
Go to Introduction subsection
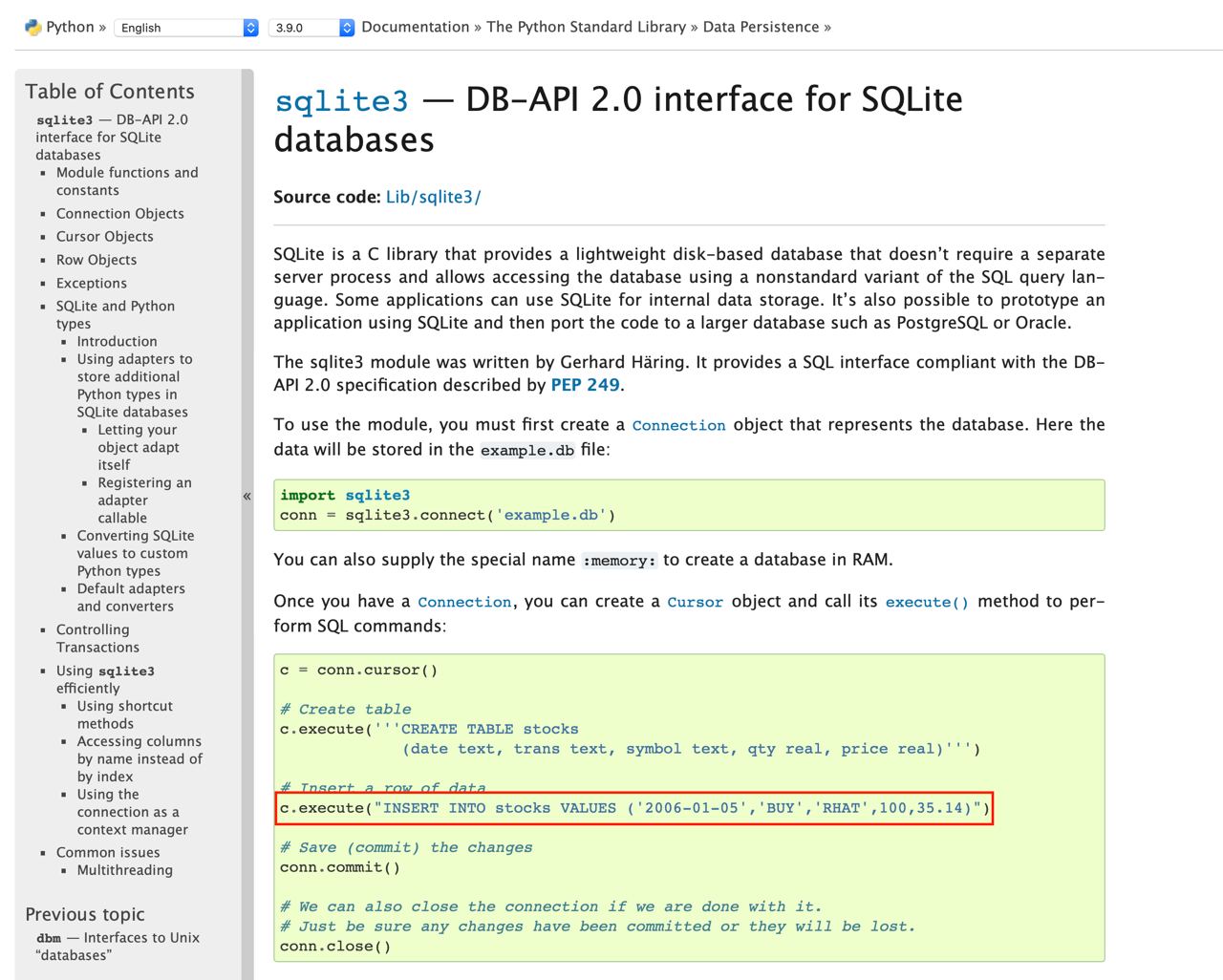(x=118, y=342)
